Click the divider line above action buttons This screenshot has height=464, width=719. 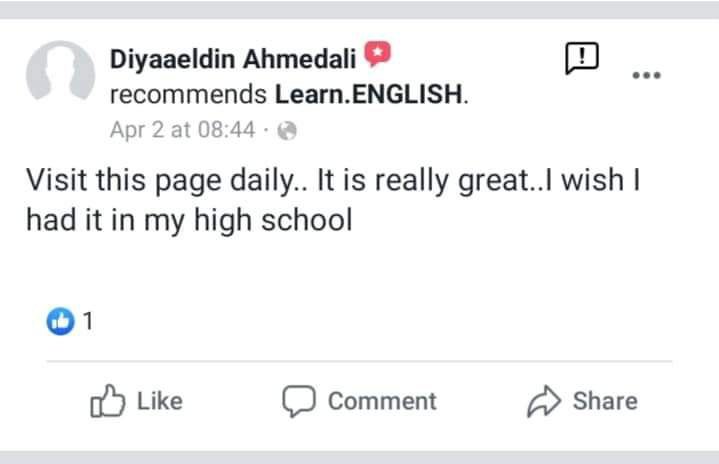(x=359, y=361)
